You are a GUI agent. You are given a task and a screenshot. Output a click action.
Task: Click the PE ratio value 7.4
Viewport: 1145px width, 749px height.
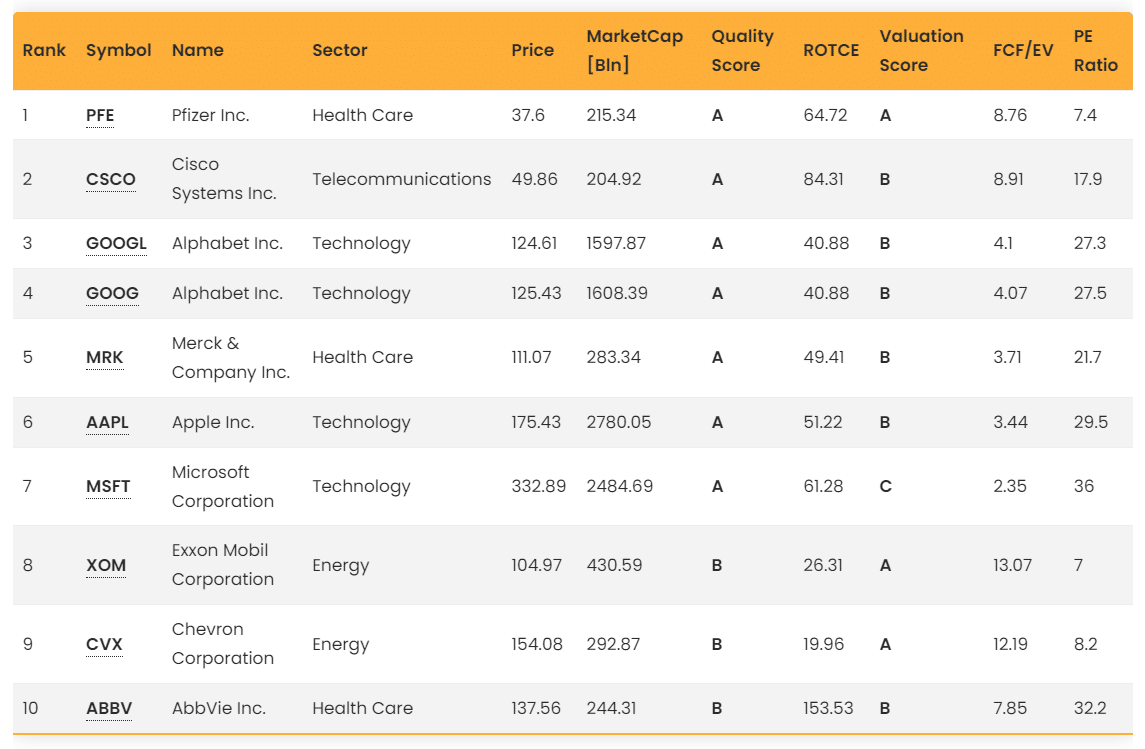tap(1085, 115)
